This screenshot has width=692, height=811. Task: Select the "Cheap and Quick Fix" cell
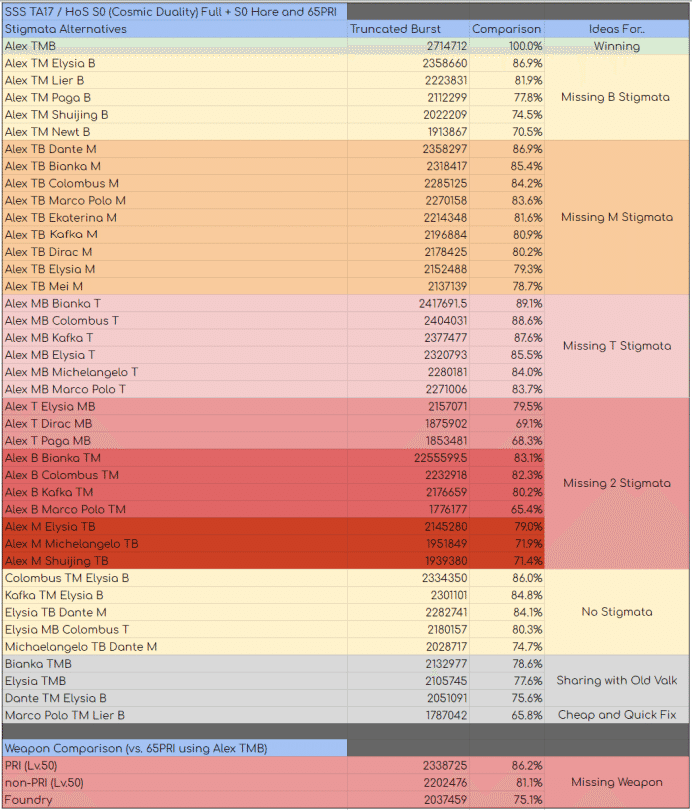click(x=616, y=715)
